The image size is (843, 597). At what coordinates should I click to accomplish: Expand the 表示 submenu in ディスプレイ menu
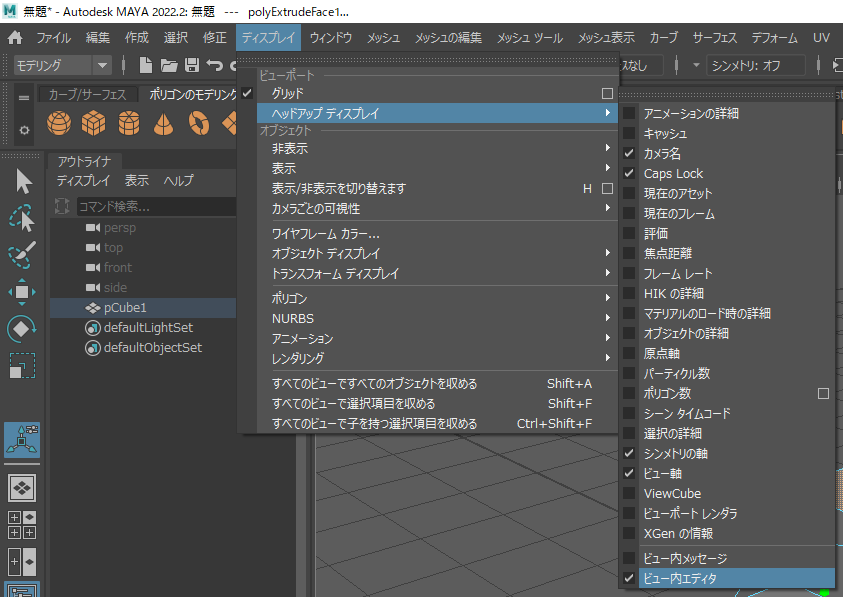point(437,168)
